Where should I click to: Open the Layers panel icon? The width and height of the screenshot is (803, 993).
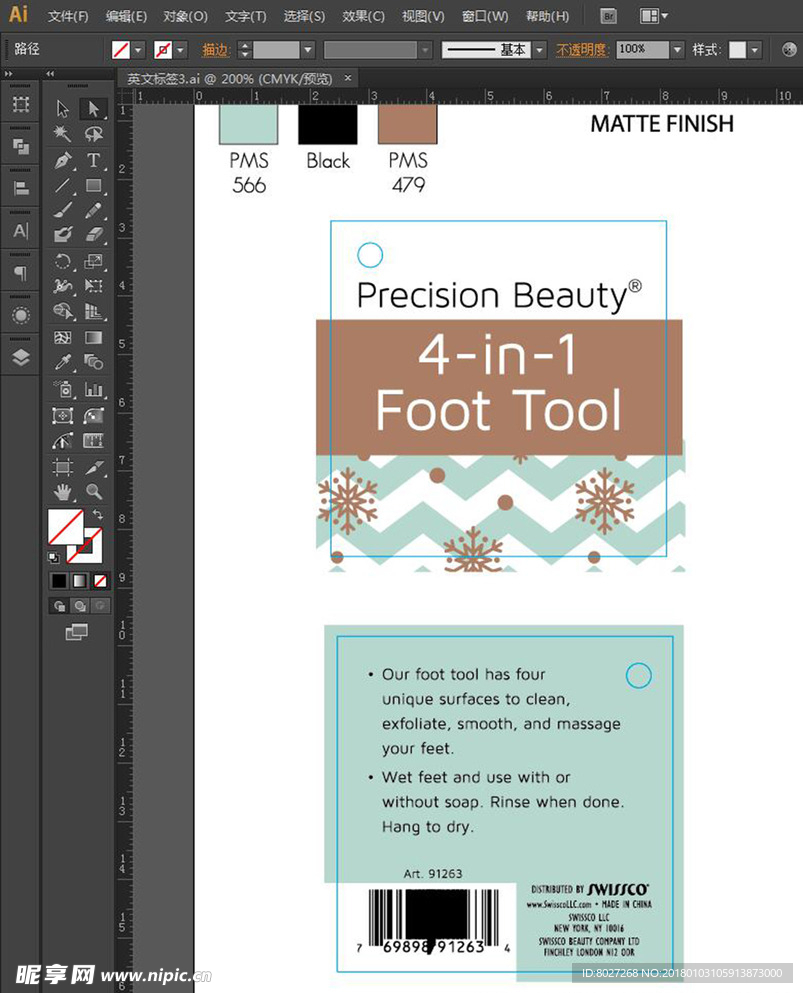[x=20, y=357]
